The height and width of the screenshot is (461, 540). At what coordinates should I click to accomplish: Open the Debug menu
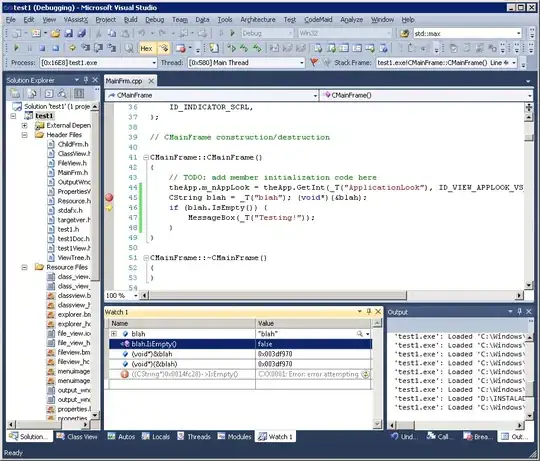tap(154, 20)
